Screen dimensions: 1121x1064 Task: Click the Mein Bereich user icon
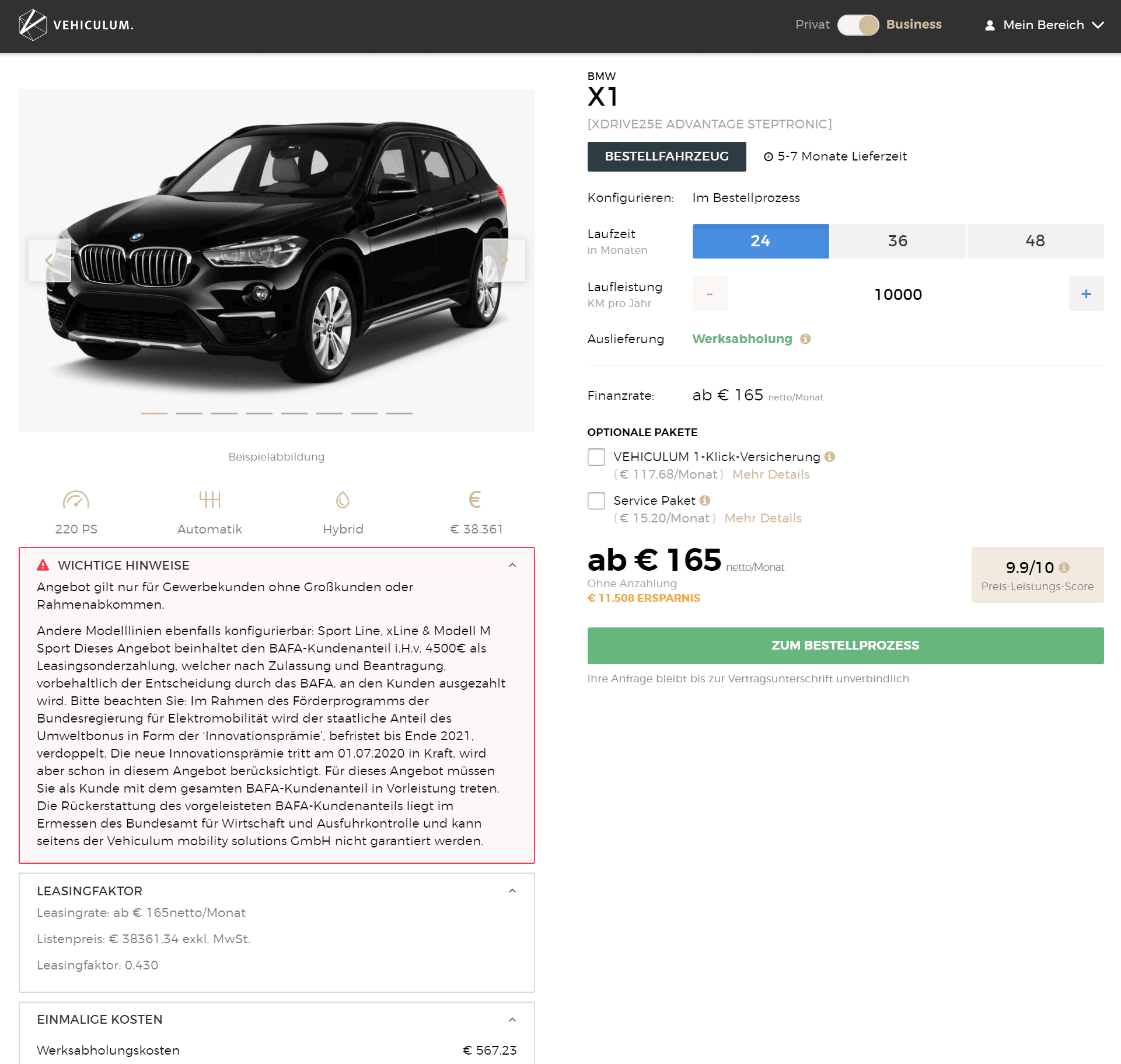[990, 25]
